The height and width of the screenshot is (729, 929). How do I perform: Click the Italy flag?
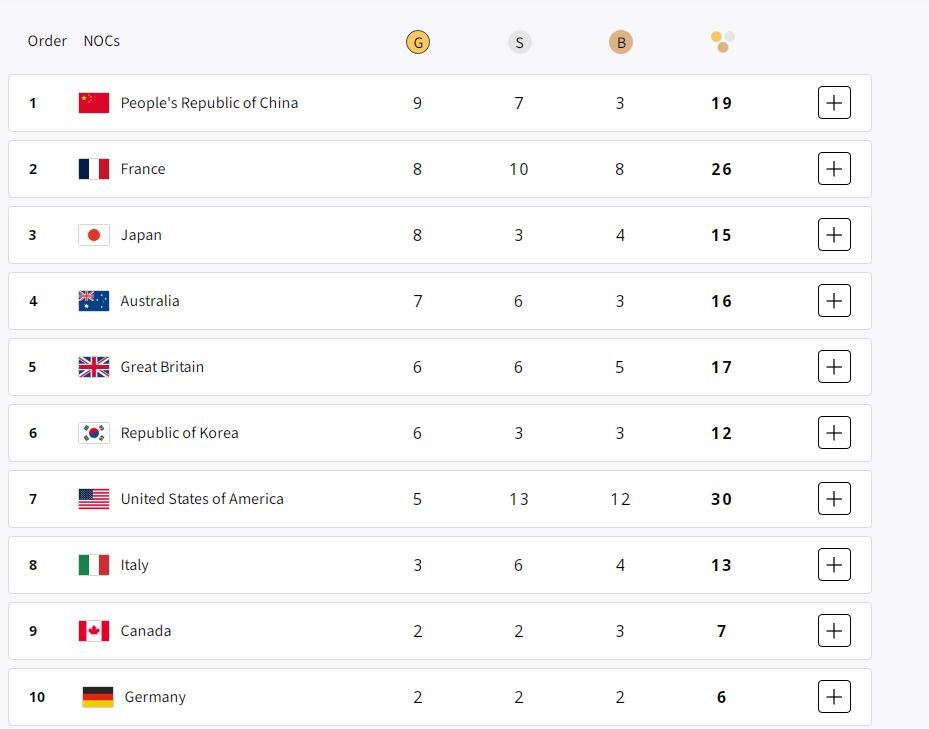pos(93,564)
